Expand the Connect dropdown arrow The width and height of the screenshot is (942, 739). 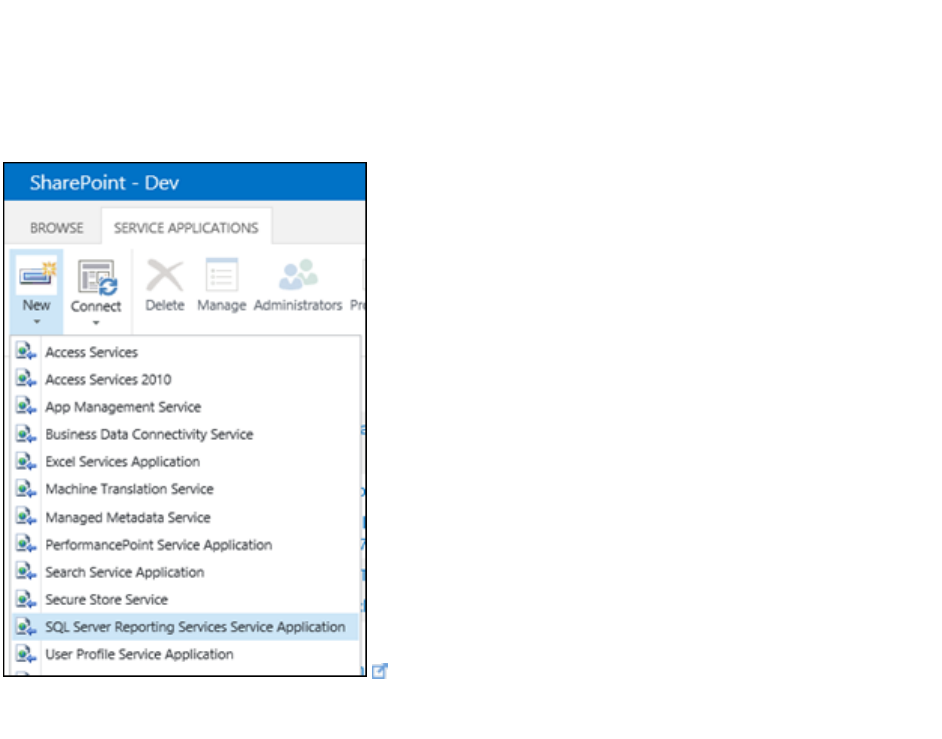click(x=96, y=323)
